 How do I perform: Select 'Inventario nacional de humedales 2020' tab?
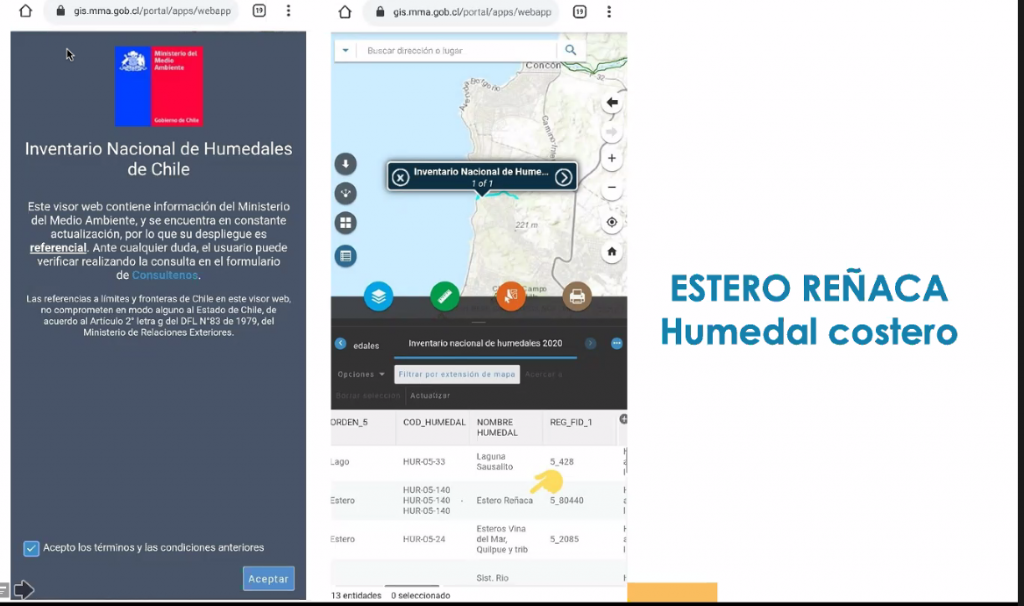[x=485, y=343]
